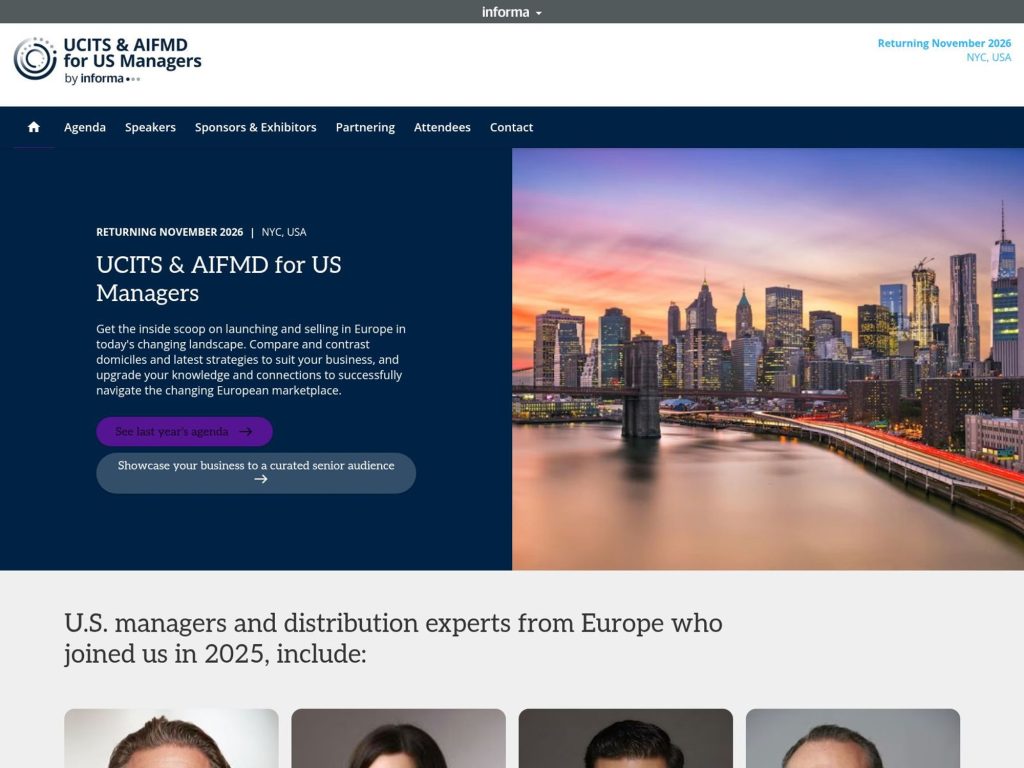Click NYC, USA location text link
This screenshot has width=1024, height=768.
click(989, 57)
